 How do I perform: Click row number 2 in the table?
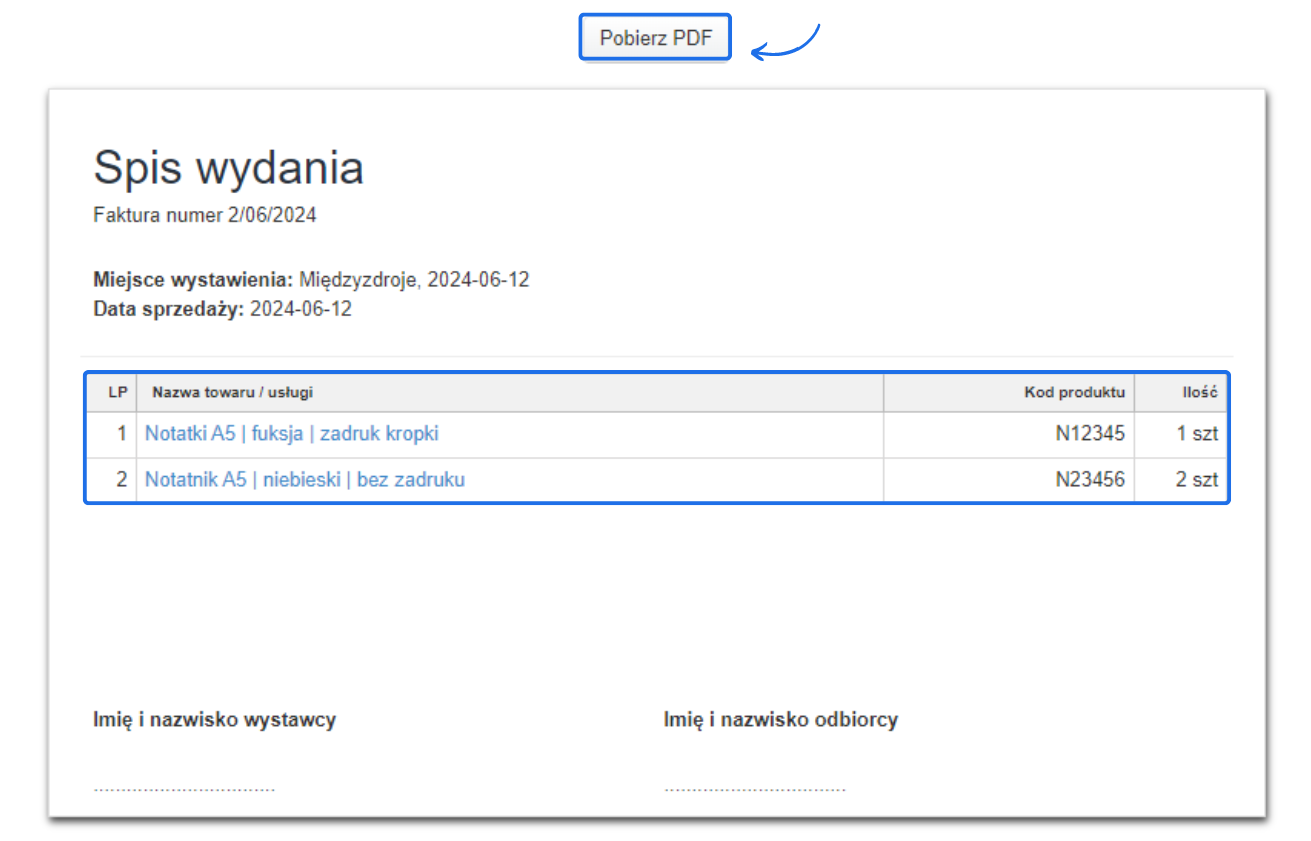[121, 479]
